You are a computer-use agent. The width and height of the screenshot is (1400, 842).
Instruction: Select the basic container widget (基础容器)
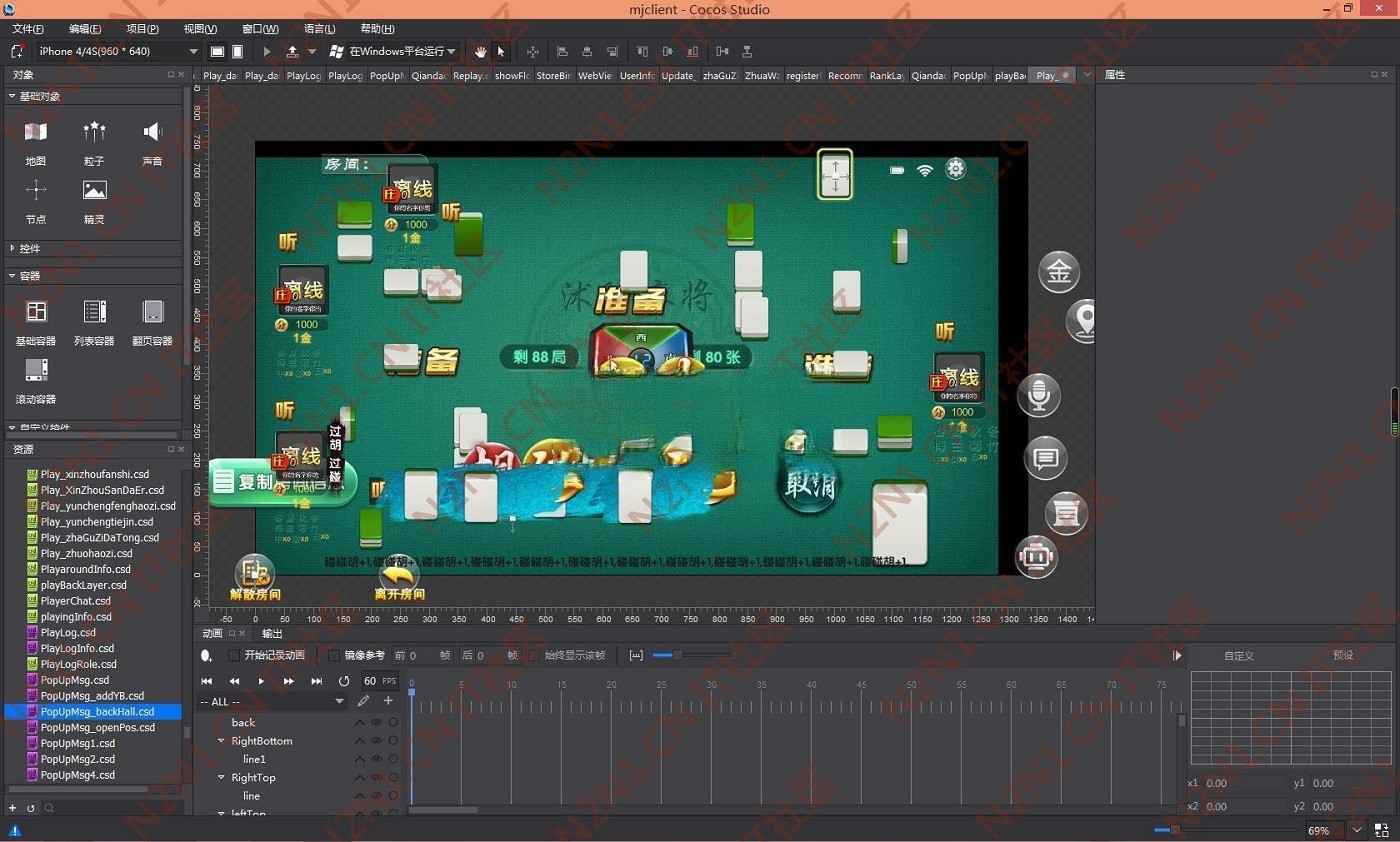pyautogui.click(x=36, y=322)
